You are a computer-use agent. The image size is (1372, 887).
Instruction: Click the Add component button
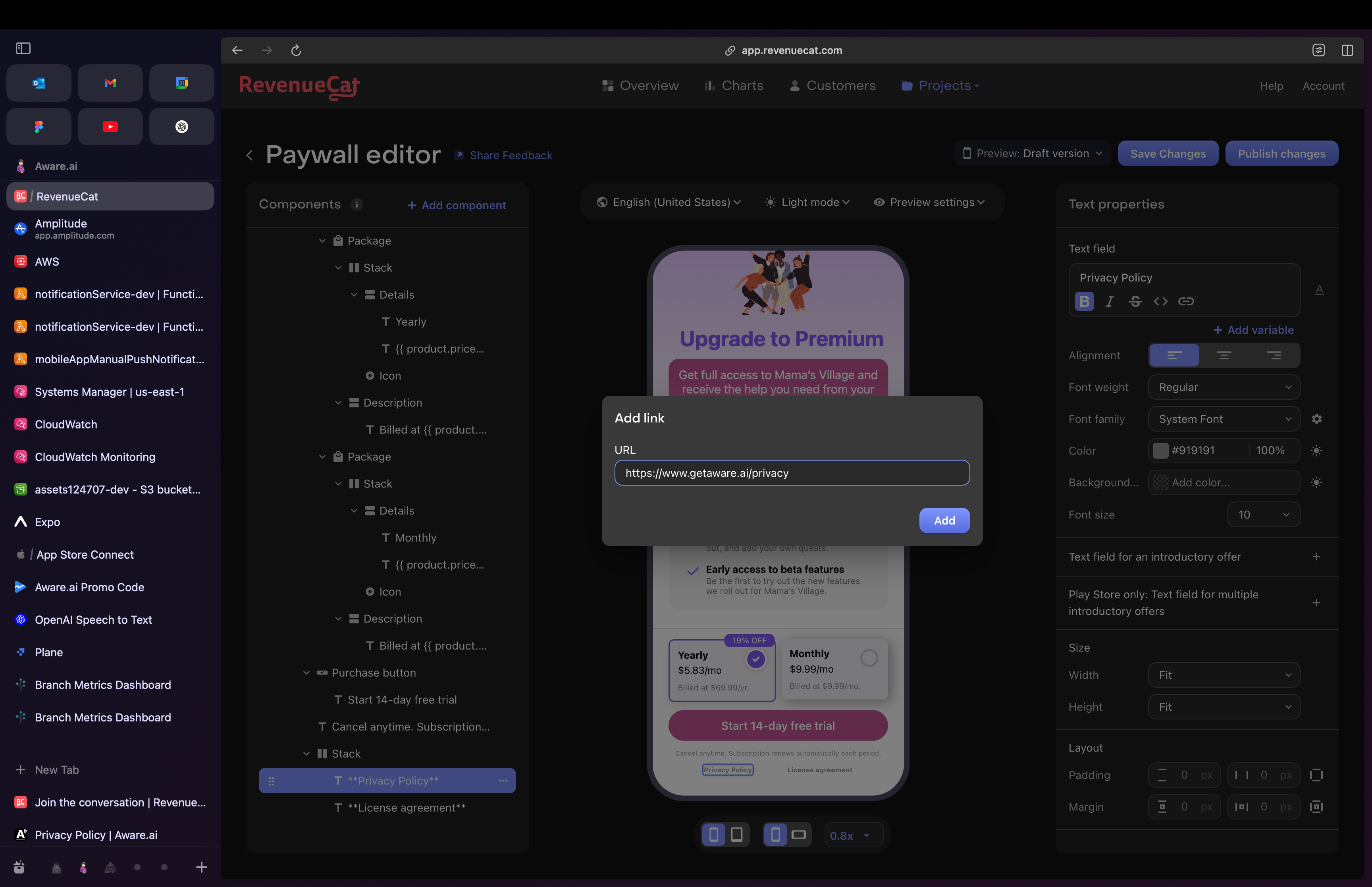pyautogui.click(x=457, y=205)
